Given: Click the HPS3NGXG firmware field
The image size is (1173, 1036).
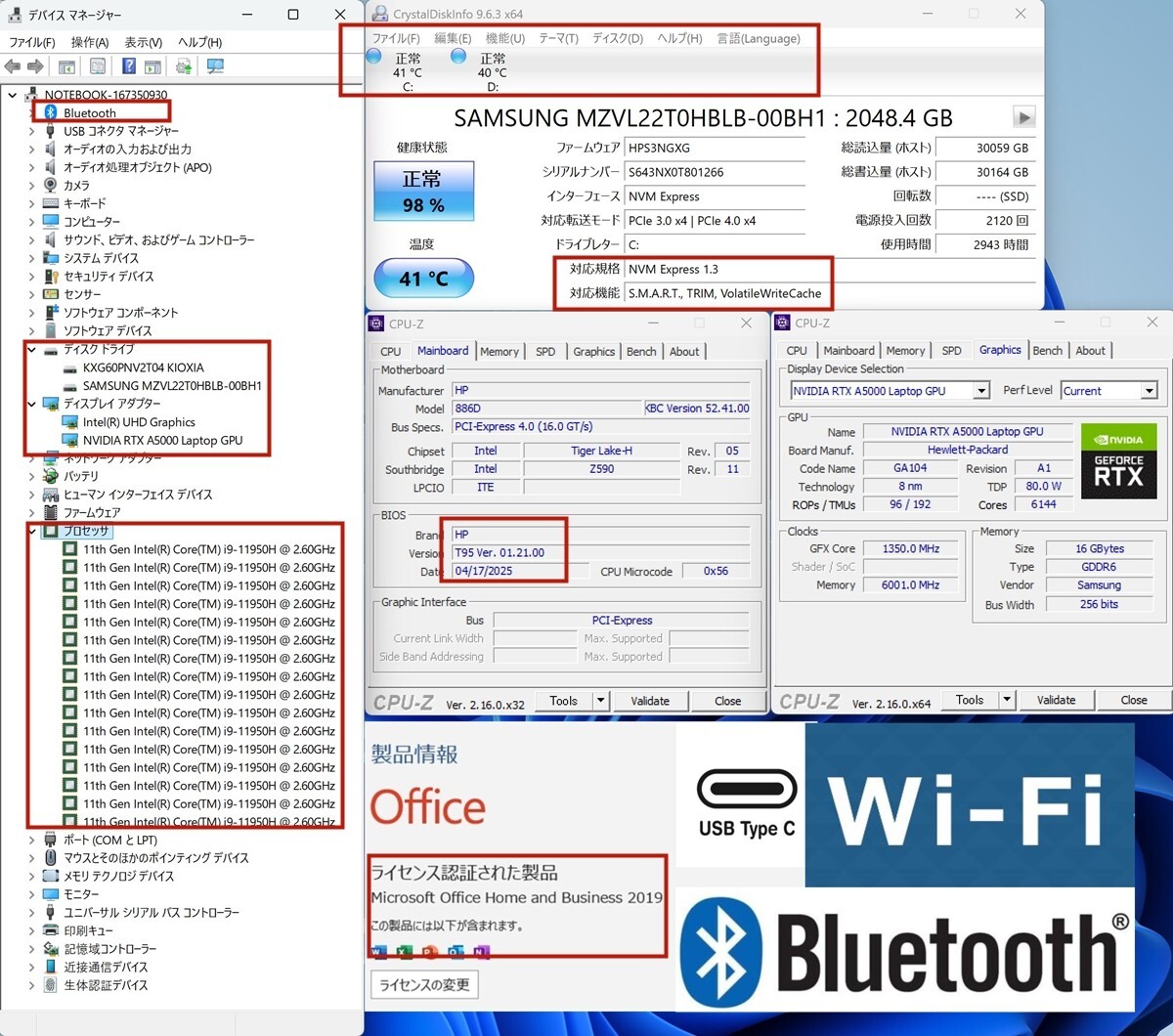Looking at the screenshot, I should pyautogui.click(x=716, y=148).
